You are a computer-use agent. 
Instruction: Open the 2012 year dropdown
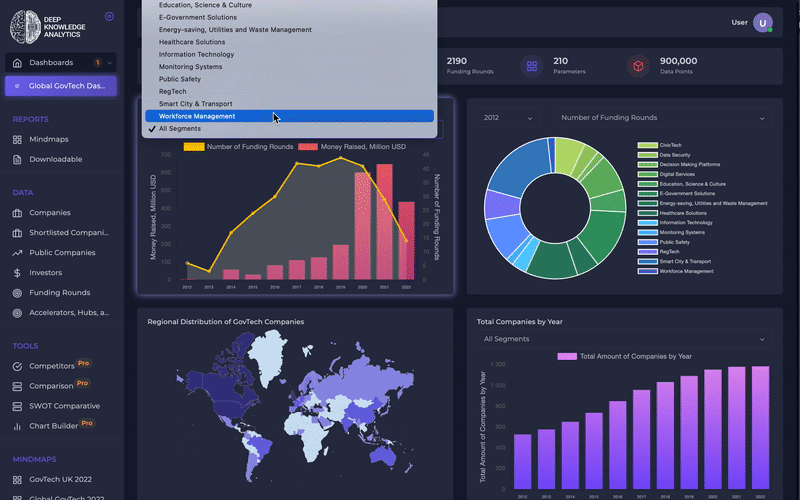pos(507,118)
